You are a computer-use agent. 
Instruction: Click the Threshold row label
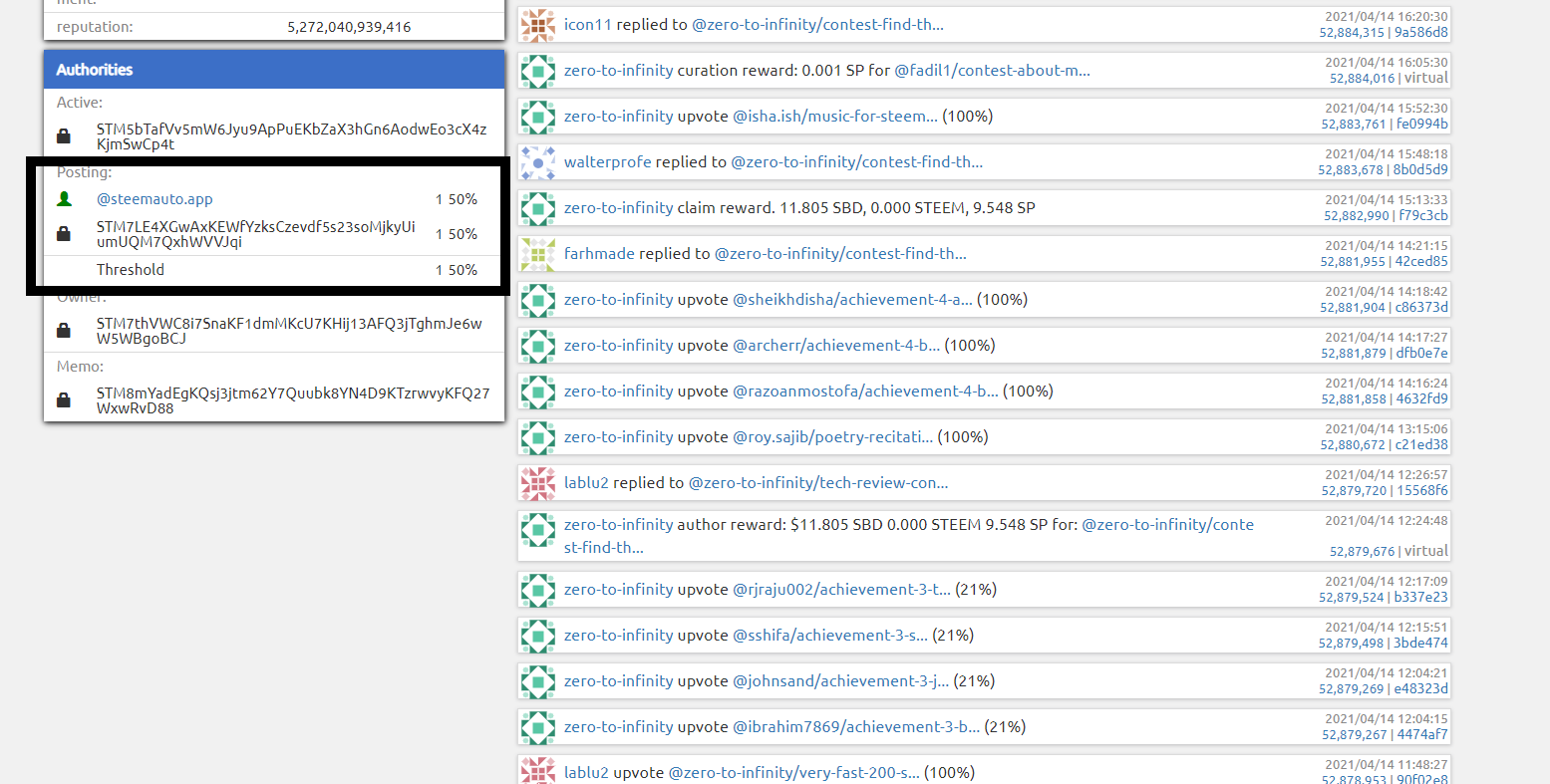[131, 270]
